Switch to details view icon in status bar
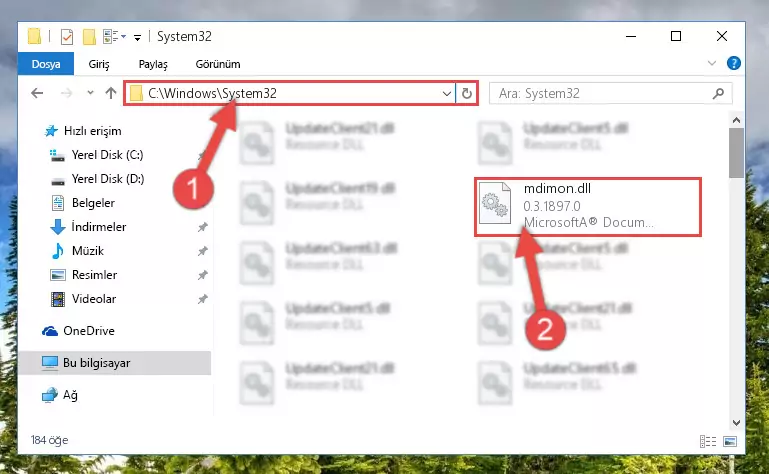The height and width of the screenshot is (474, 769). (708, 441)
